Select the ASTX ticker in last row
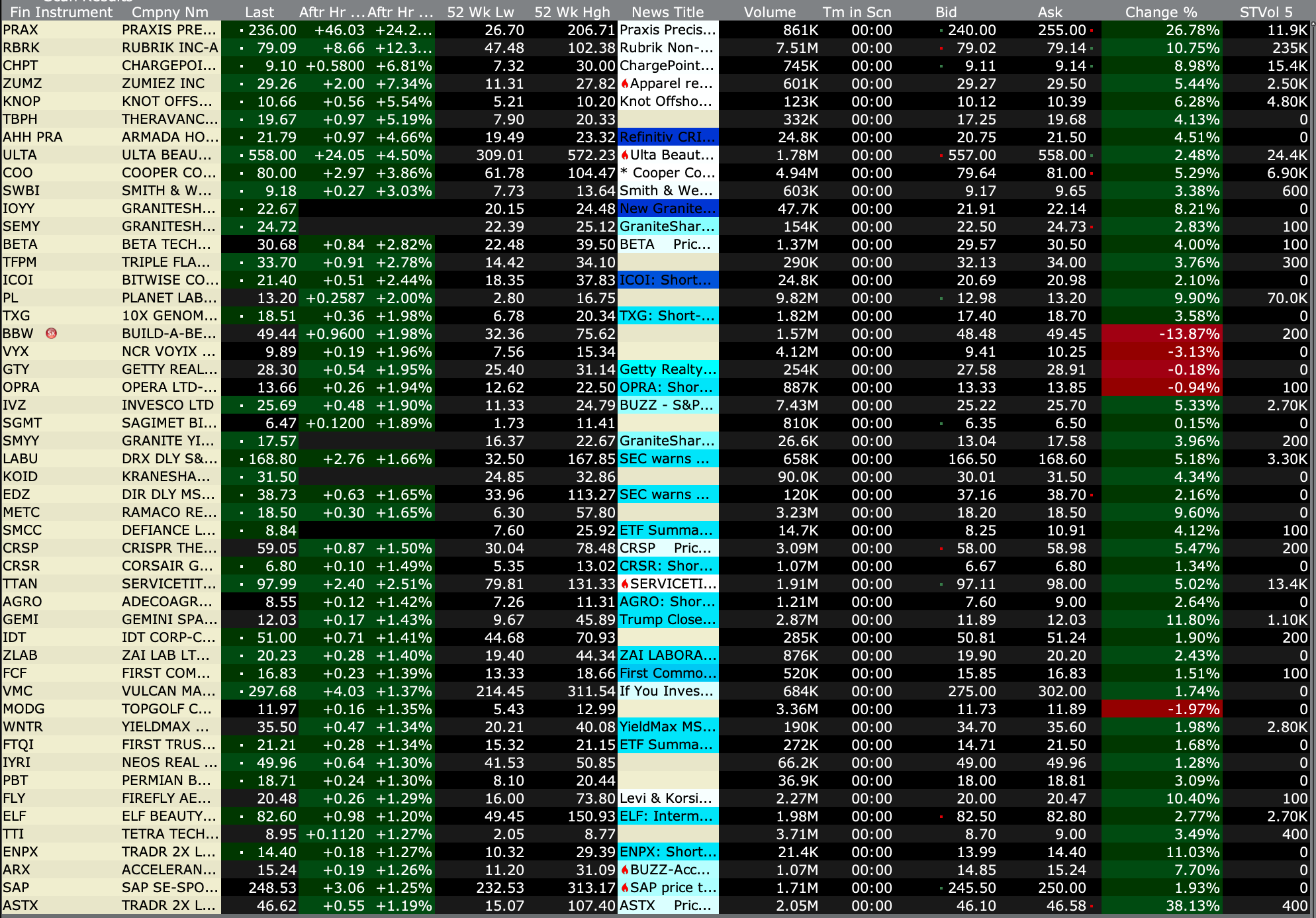 click(21, 905)
